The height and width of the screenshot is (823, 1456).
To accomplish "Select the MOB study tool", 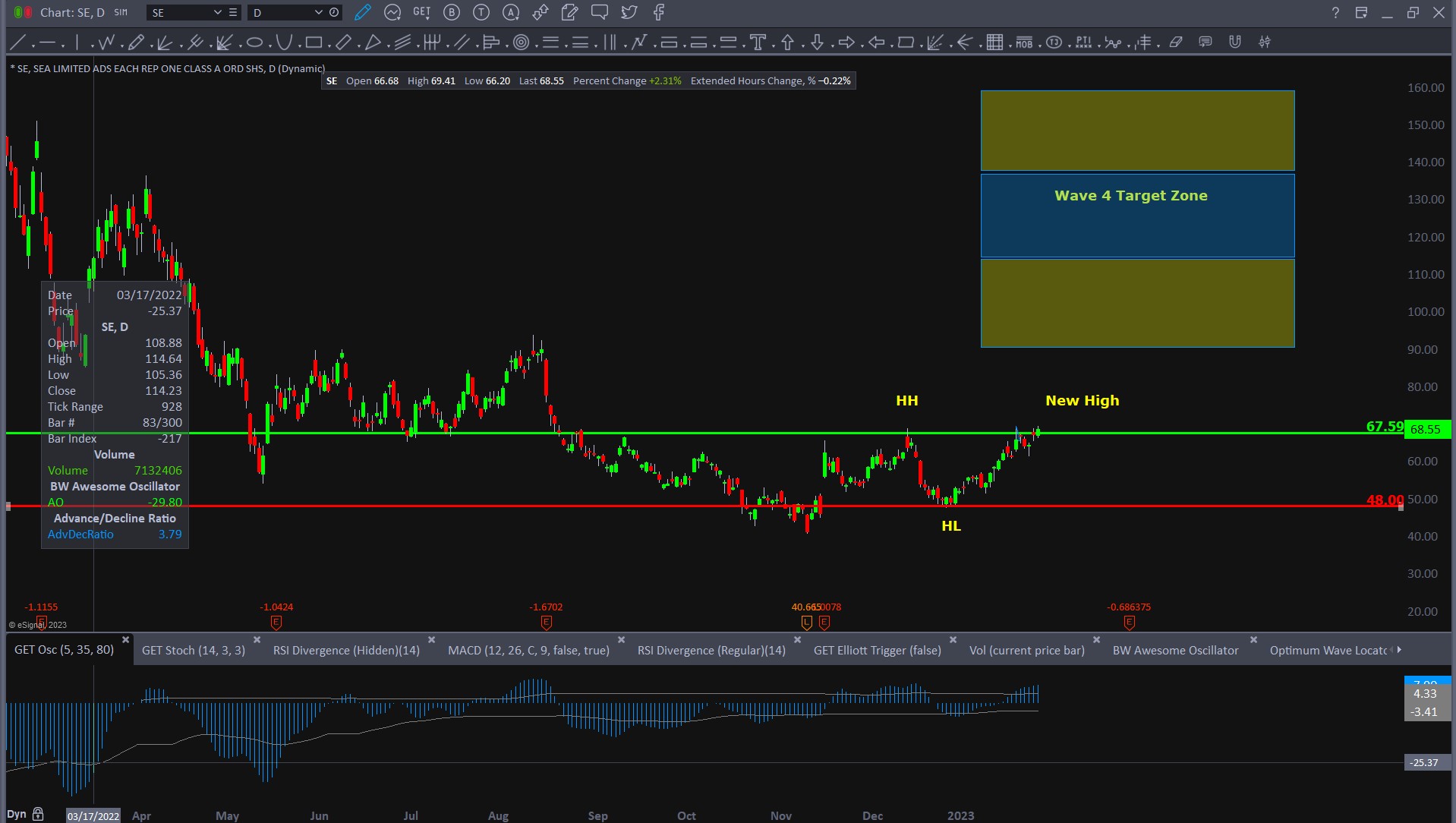I will (1024, 43).
